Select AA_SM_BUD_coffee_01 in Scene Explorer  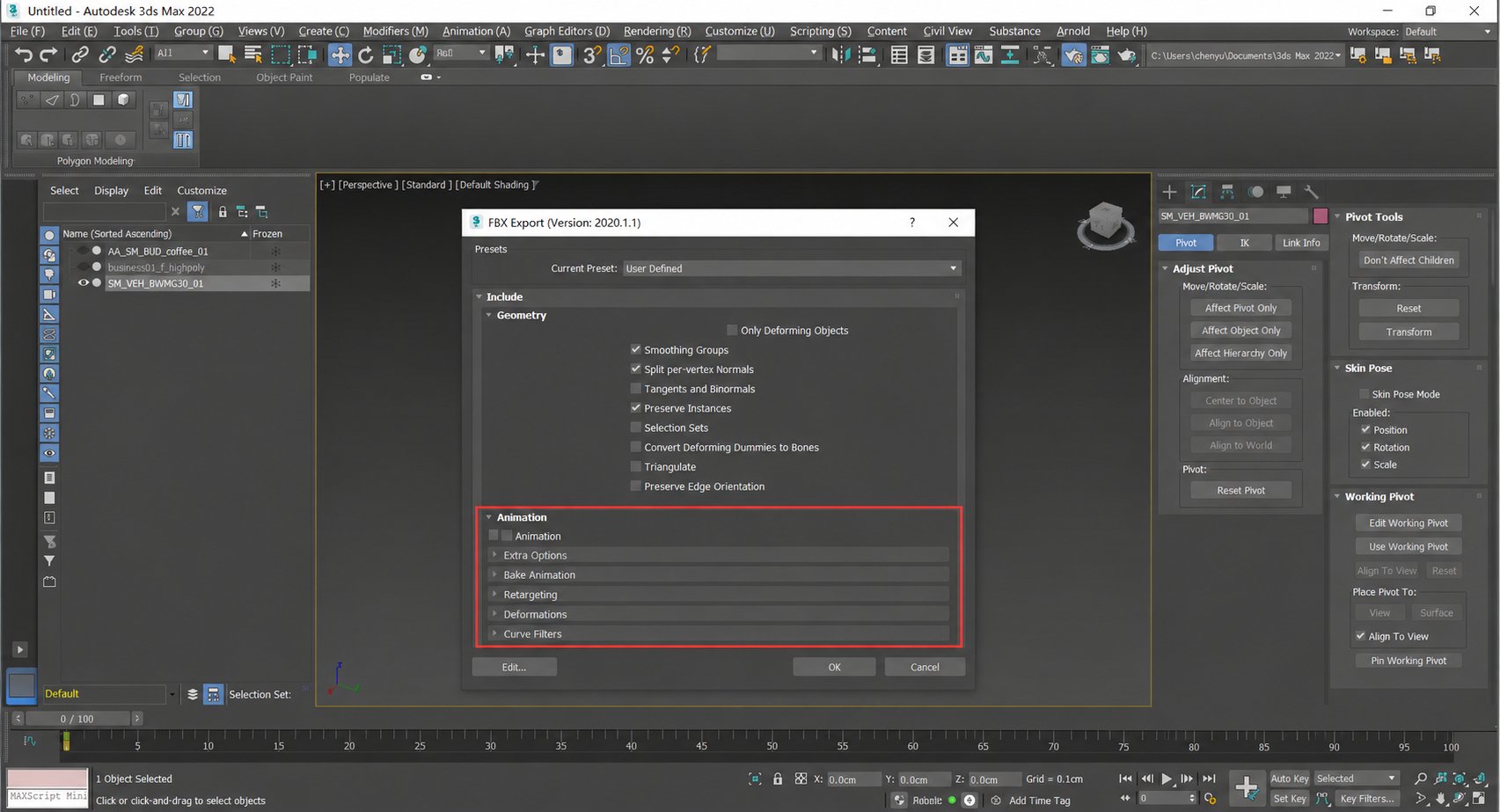tap(157, 252)
